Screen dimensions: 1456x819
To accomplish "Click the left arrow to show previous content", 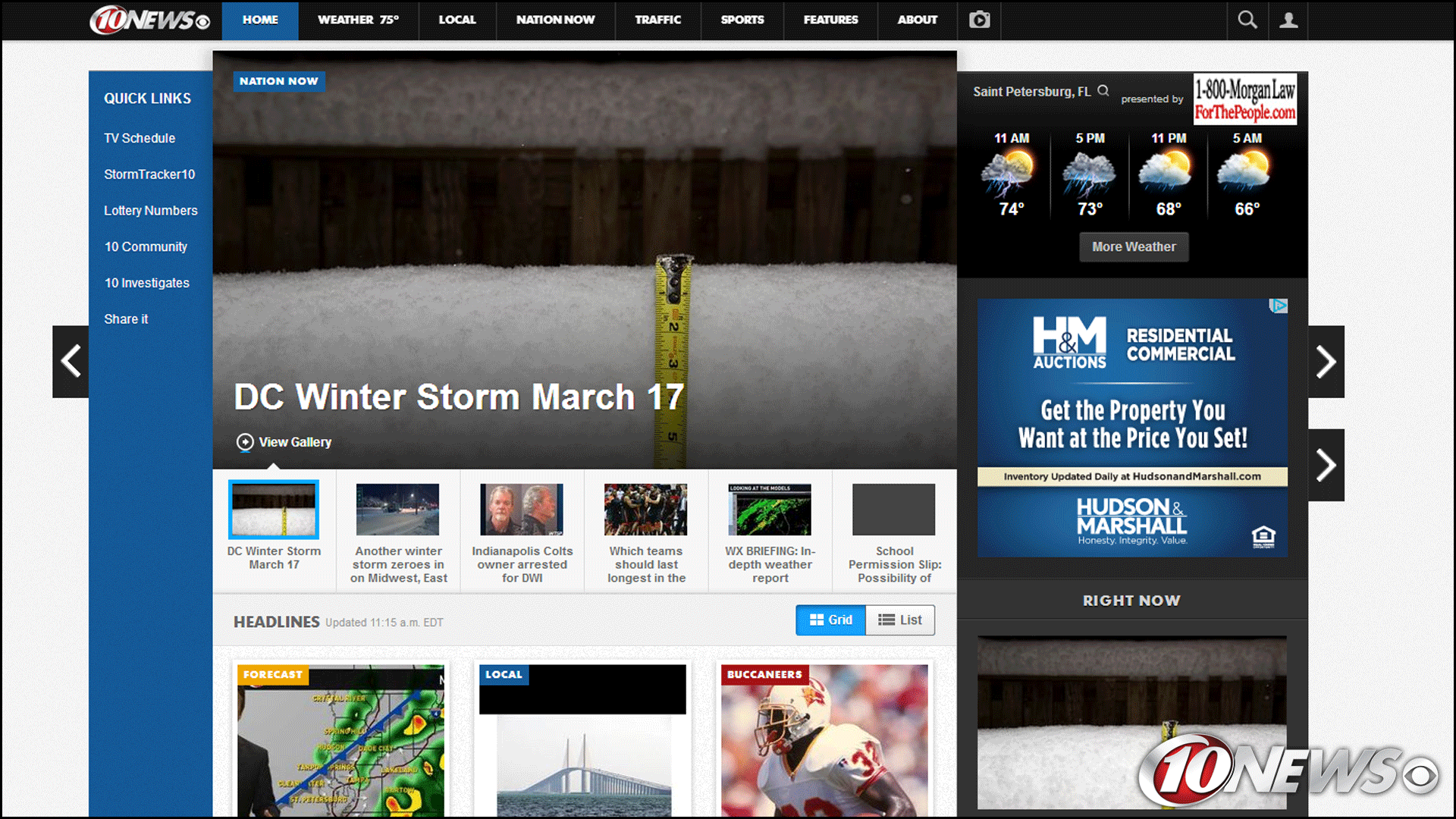I will point(70,362).
